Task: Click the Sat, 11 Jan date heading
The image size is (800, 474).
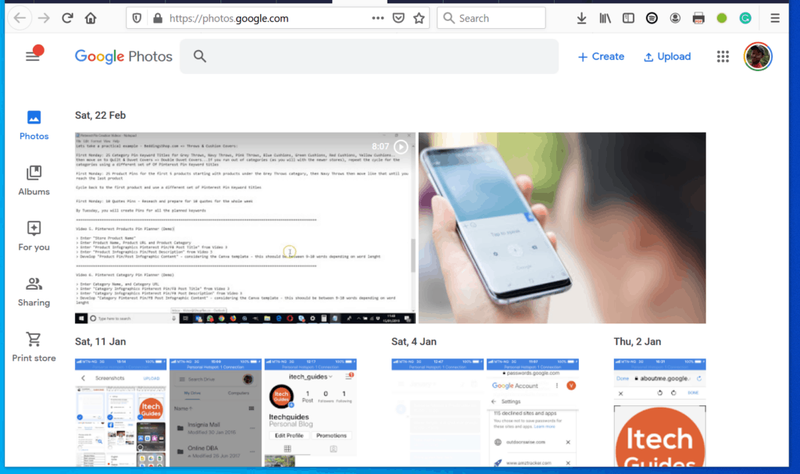Action: coord(100,341)
